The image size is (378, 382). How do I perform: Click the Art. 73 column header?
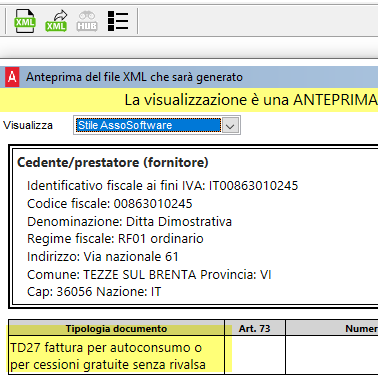pyautogui.click(x=255, y=329)
